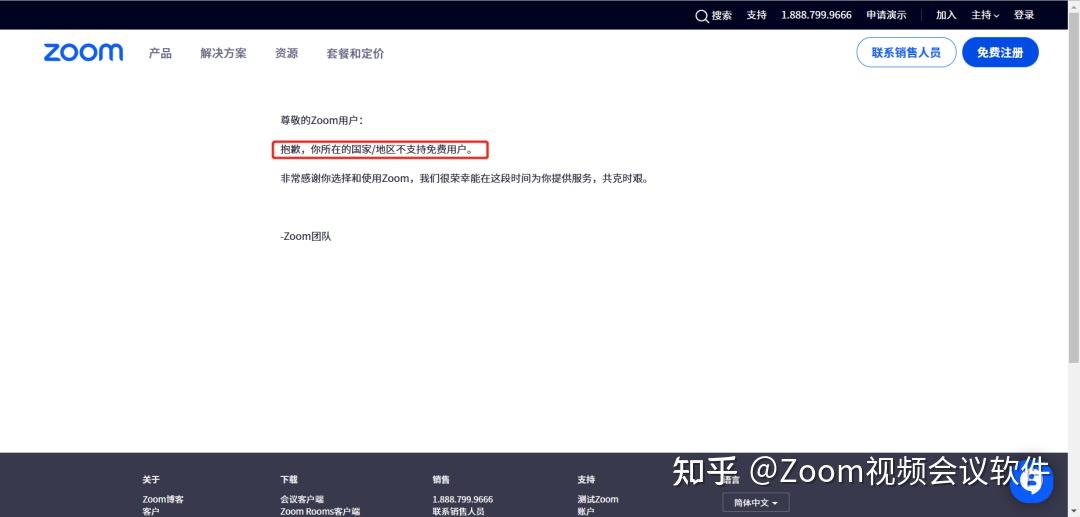Open 客户 footer link under 关于
The width and height of the screenshot is (1080, 517).
tap(151, 511)
